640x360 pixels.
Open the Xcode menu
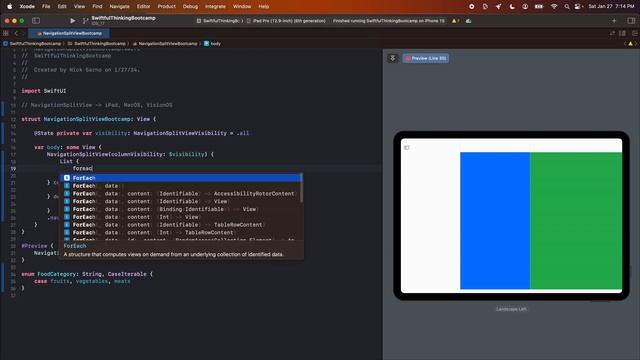[27, 7]
